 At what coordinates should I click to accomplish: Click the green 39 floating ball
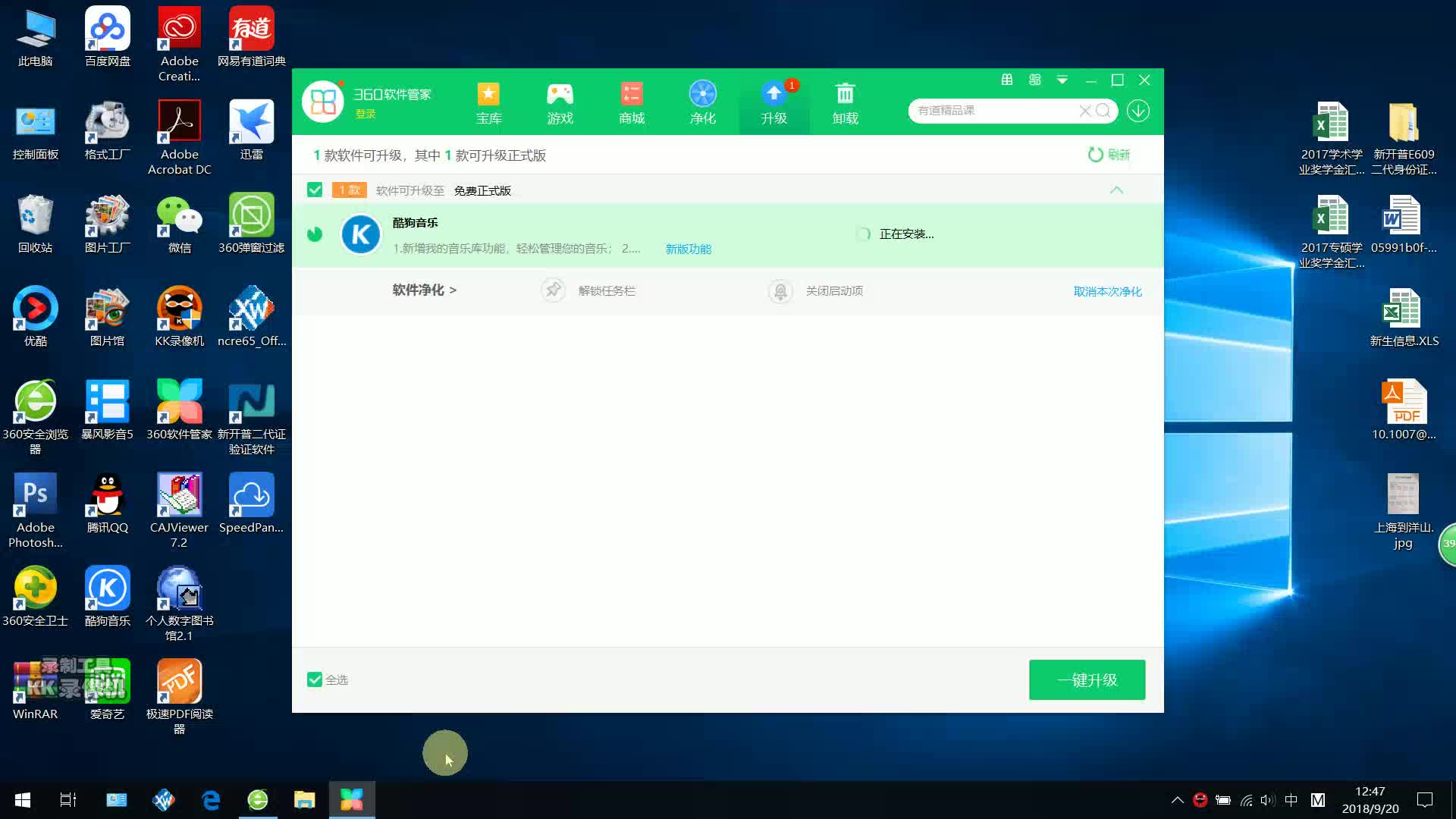1447,544
